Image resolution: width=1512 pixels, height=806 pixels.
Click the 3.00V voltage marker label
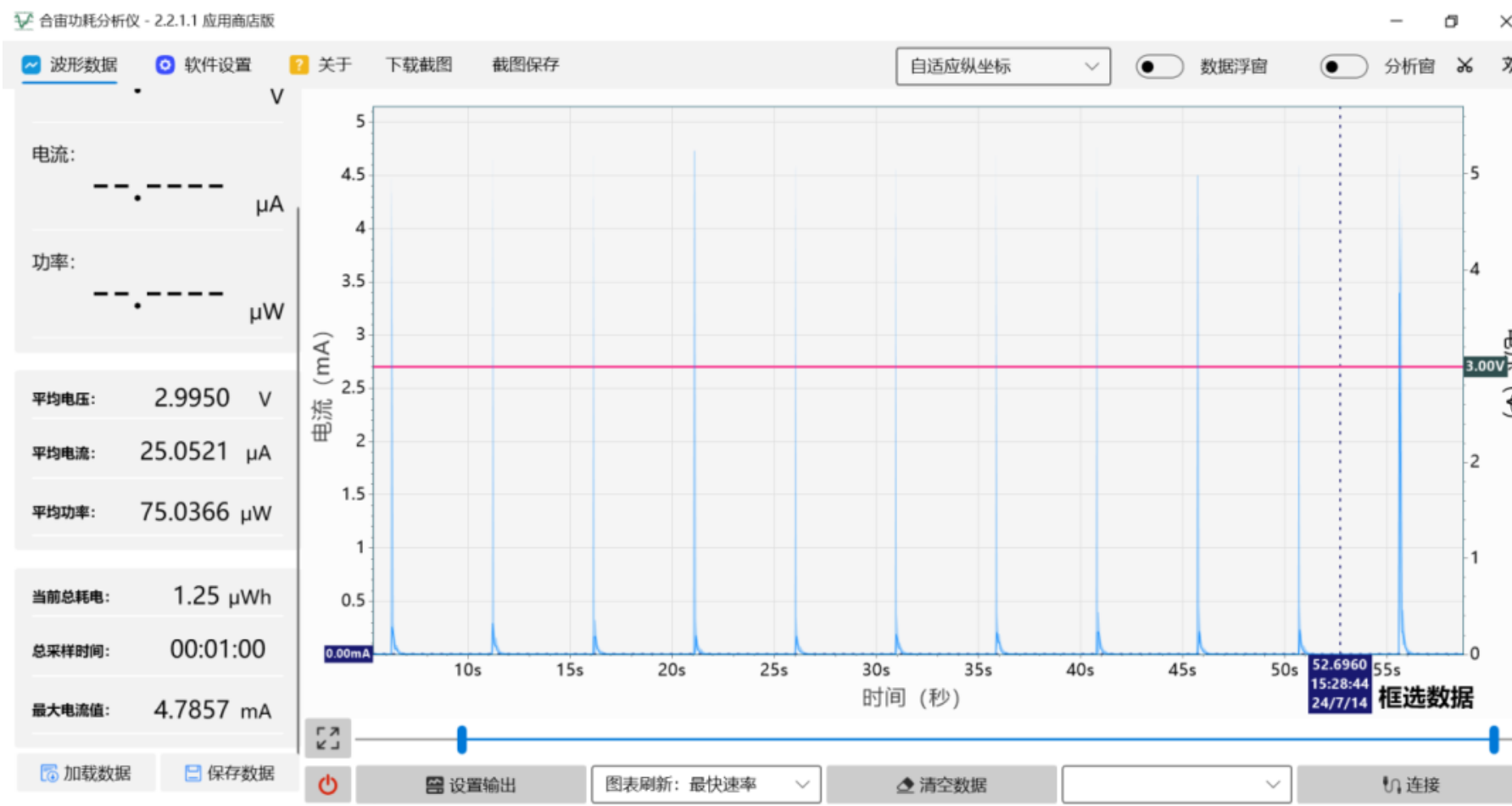pos(1485,366)
